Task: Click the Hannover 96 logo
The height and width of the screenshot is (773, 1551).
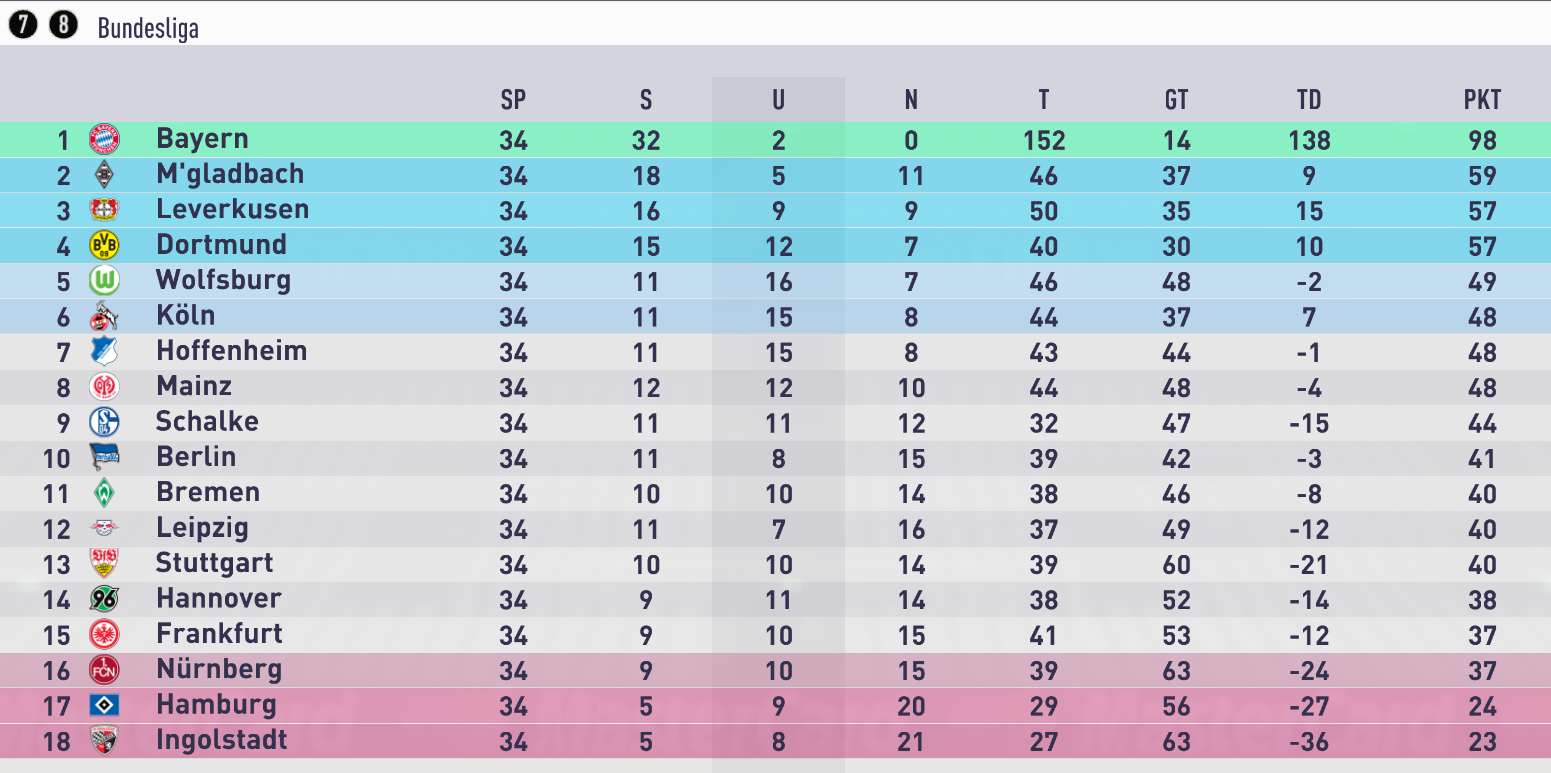Action: [104, 599]
